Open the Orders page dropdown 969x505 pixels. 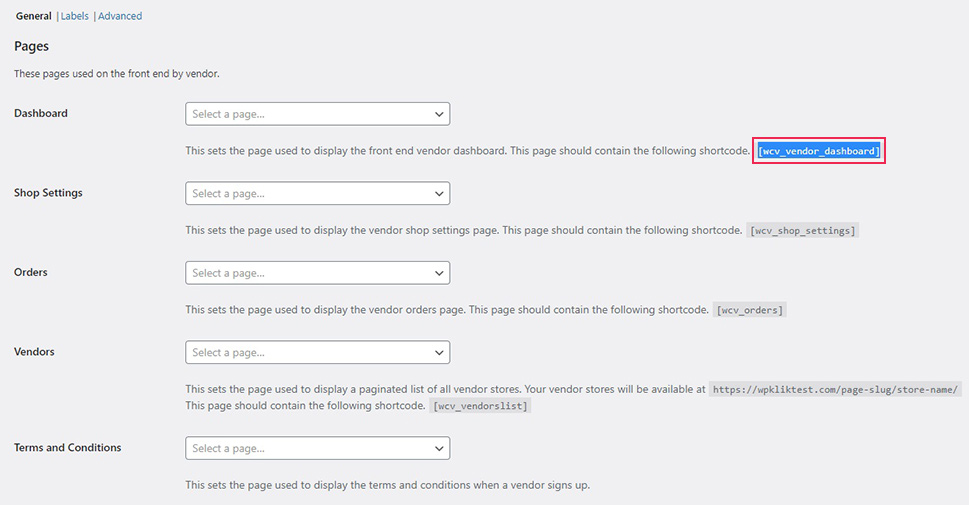pyautogui.click(x=318, y=273)
